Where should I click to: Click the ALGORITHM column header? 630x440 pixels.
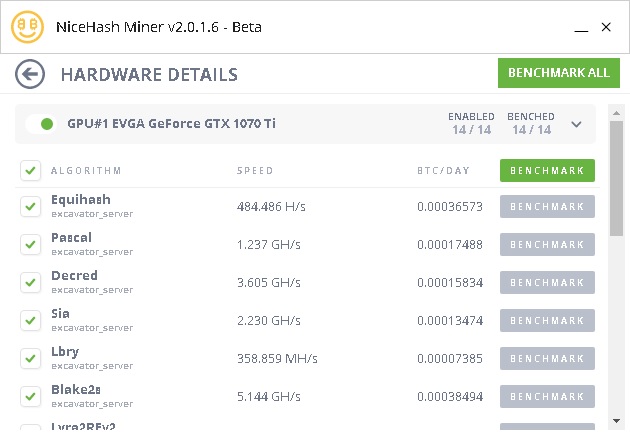pos(86,171)
